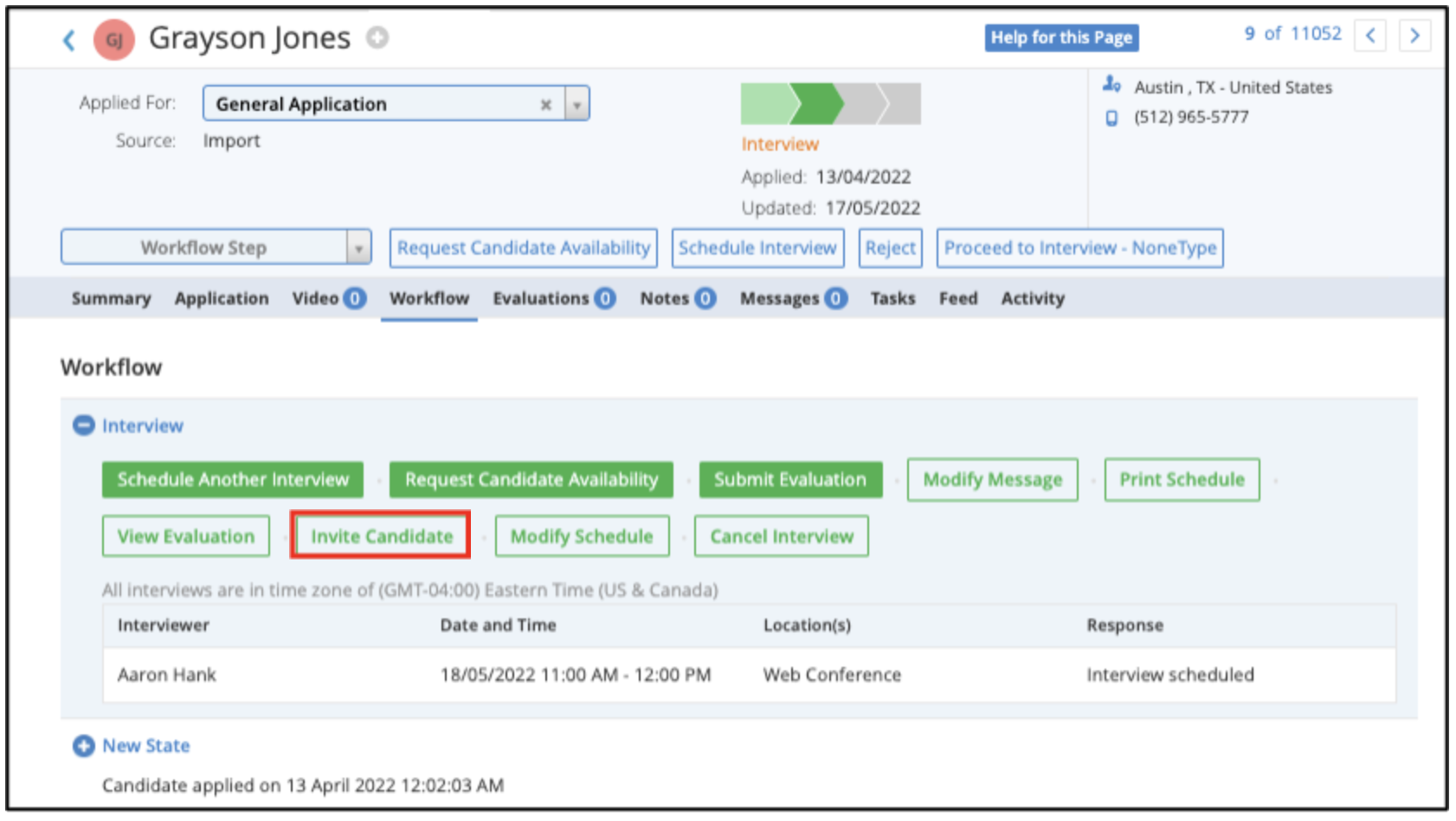Click Help for this Page button
This screenshot has width=1456, height=821.
1061,37
